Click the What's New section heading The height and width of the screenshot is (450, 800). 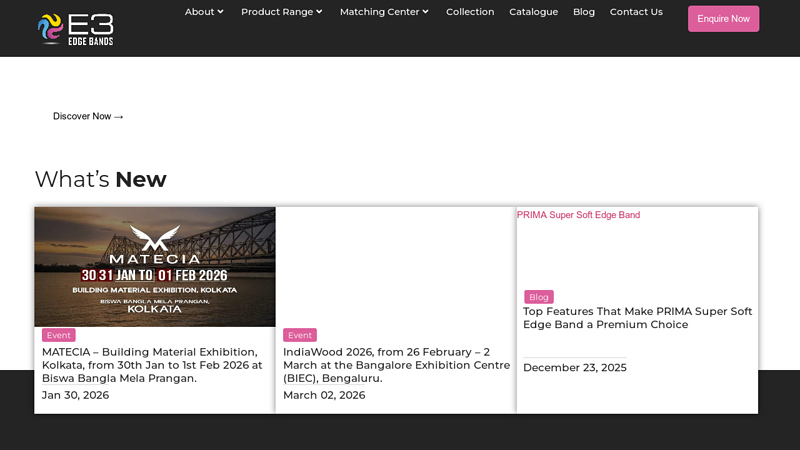click(100, 179)
